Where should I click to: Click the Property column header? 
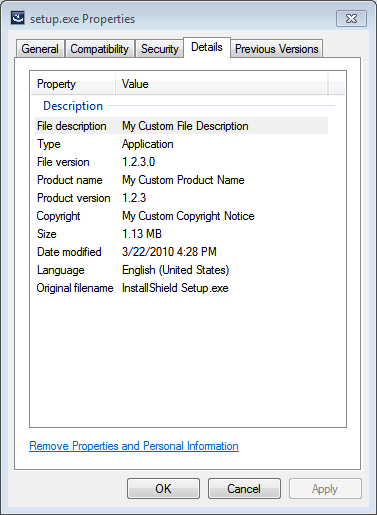click(x=73, y=84)
